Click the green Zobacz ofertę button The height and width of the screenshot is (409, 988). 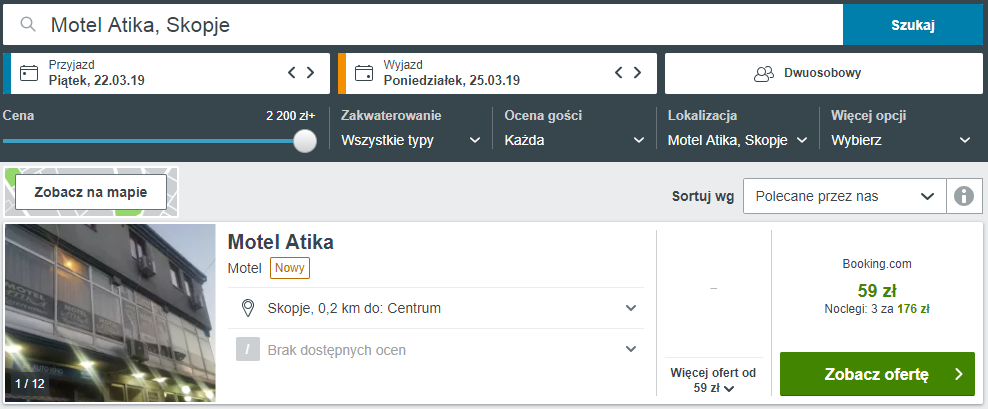coord(877,374)
